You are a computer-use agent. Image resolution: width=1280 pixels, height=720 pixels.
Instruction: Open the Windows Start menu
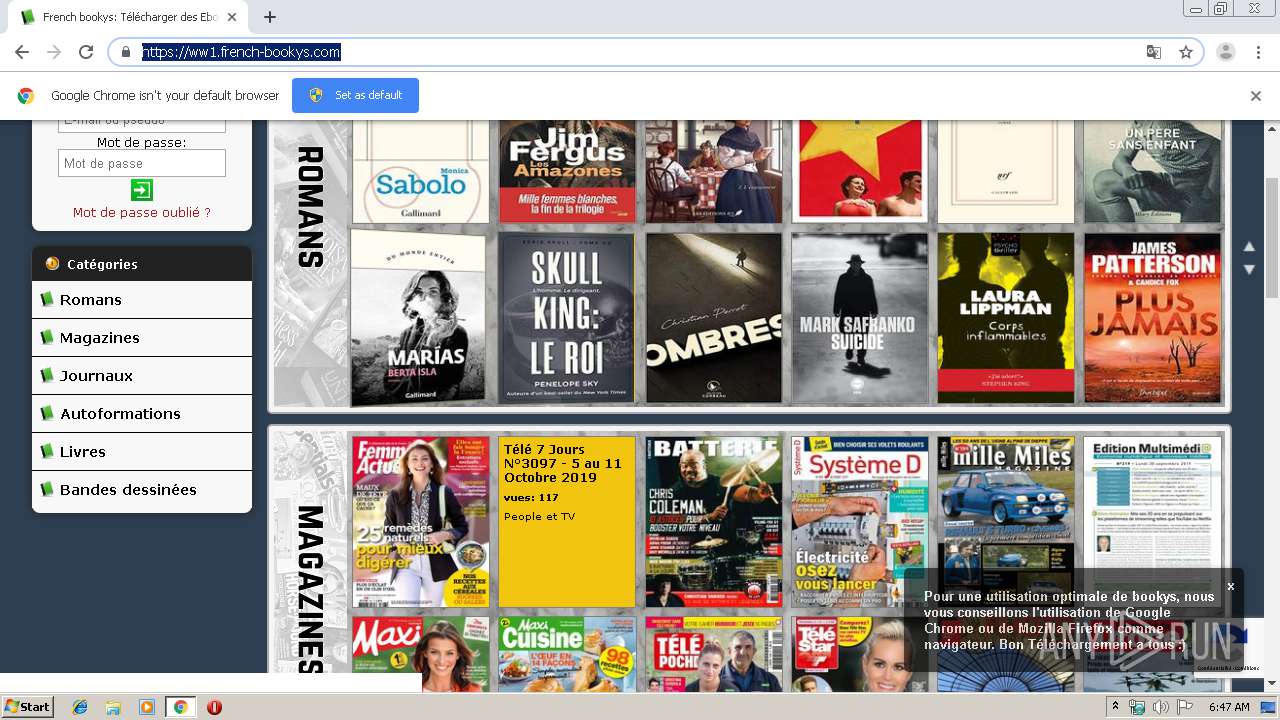pyautogui.click(x=28, y=706)
